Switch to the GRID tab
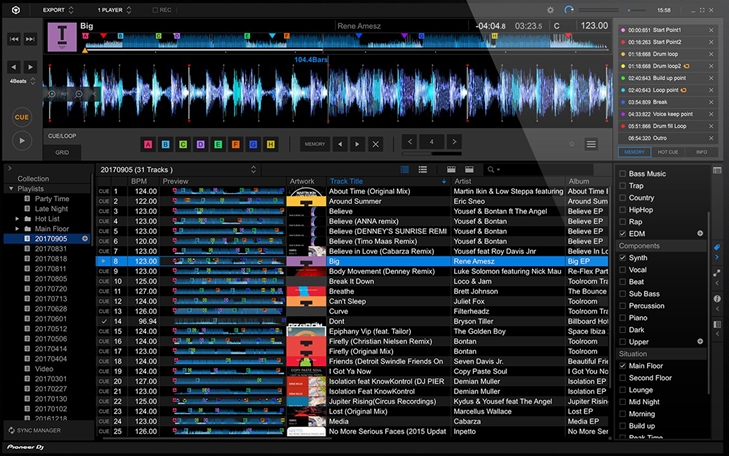 tap(61, 152)
